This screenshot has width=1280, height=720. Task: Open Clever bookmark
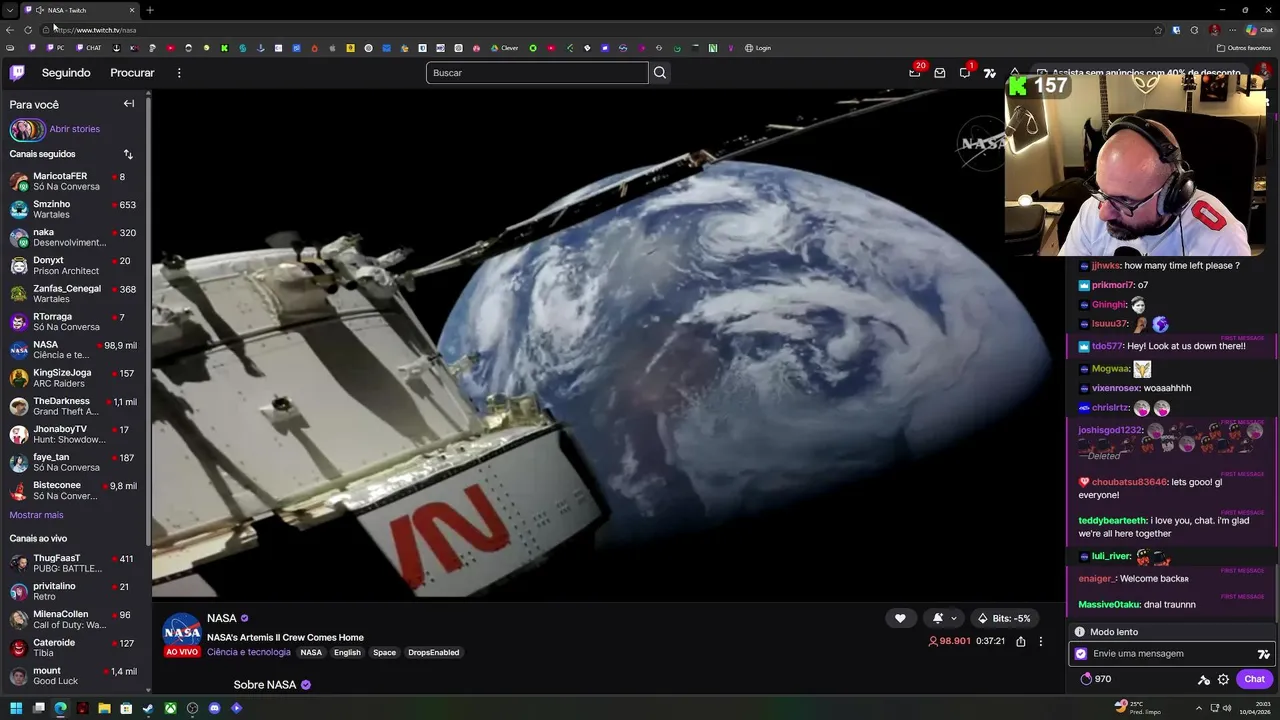pyautogui.click(x=503, y=48)
